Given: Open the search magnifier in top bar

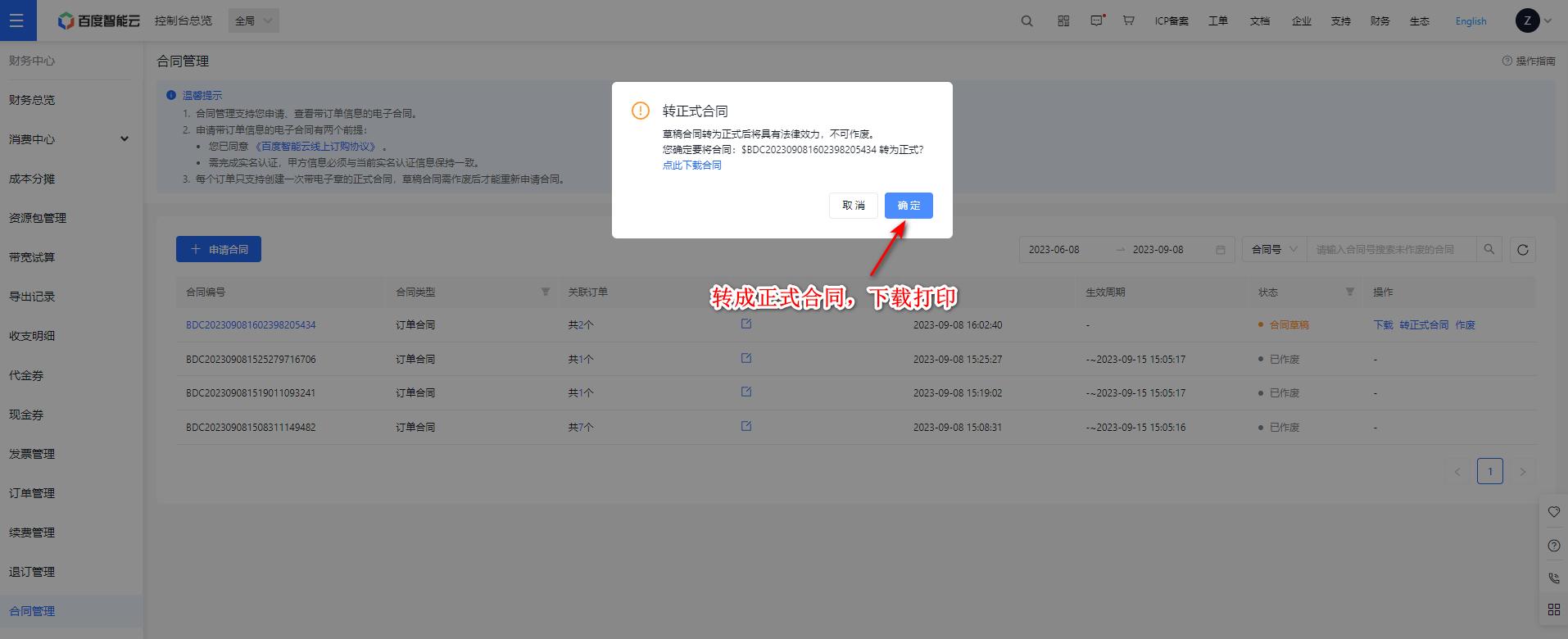Looking at the screenshot, I should (1026, 21).
